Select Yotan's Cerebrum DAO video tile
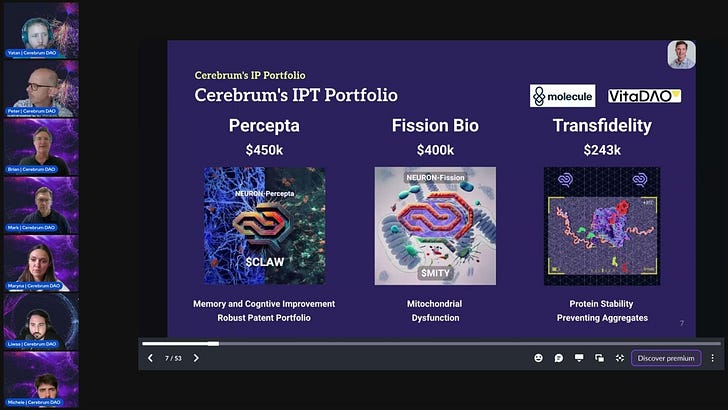Screen dimensions: 728x410 coord(41,30)
